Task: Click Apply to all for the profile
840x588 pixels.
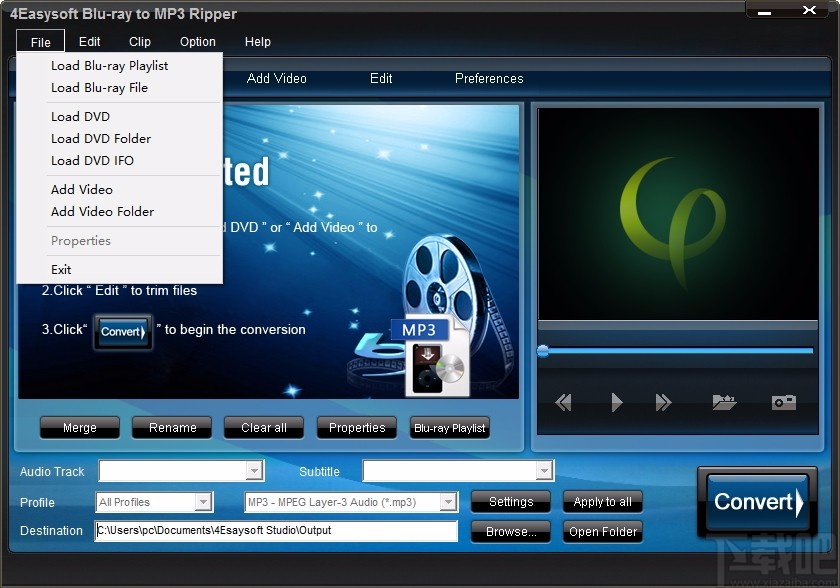Action: [x=603, y=501]
